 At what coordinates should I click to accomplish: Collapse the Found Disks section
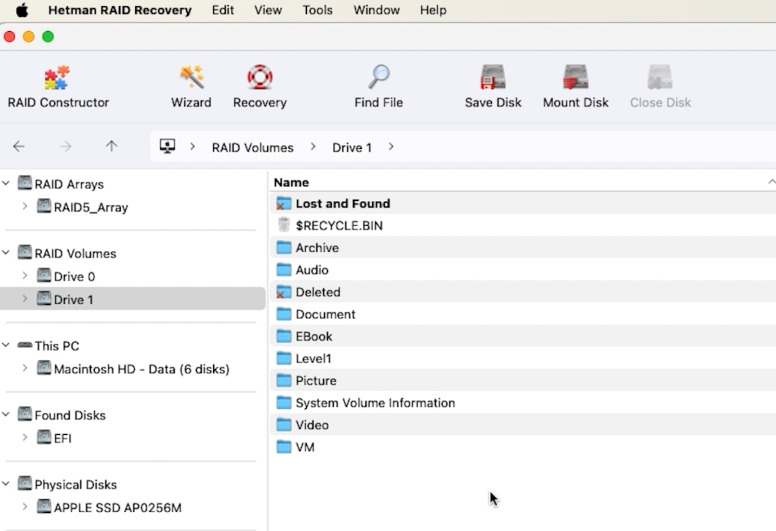[6, 415]
